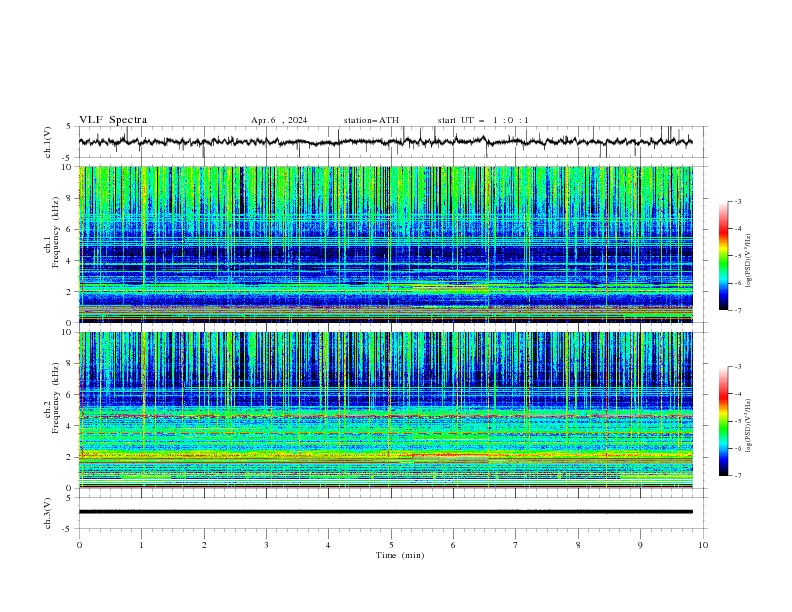Click the "-3" tick on the upper color bar
This screenshot has height=612, width=792.
pyautogui.click(x=737, y=201)
